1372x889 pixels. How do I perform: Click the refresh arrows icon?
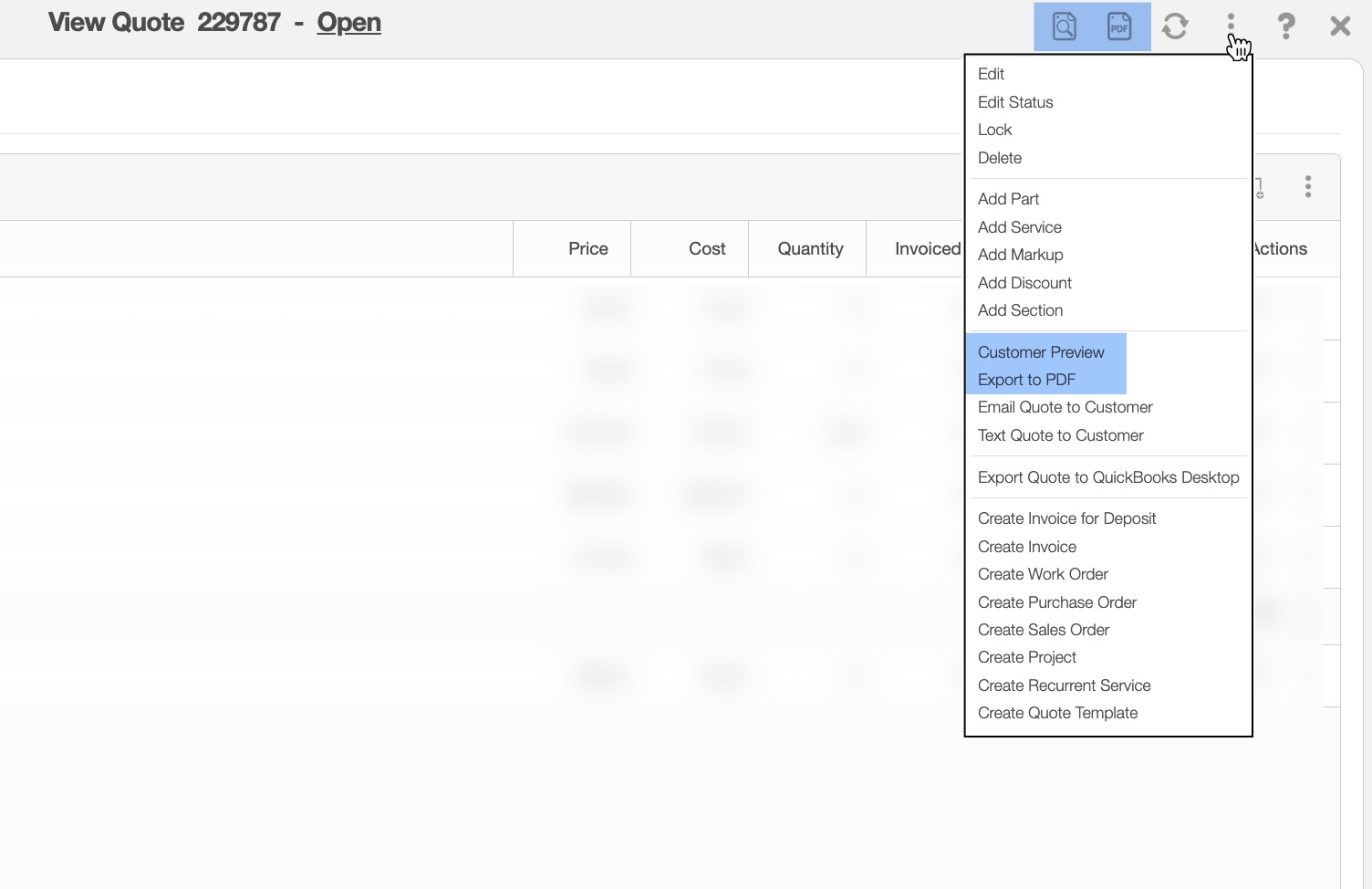[x=1175, y=26]
